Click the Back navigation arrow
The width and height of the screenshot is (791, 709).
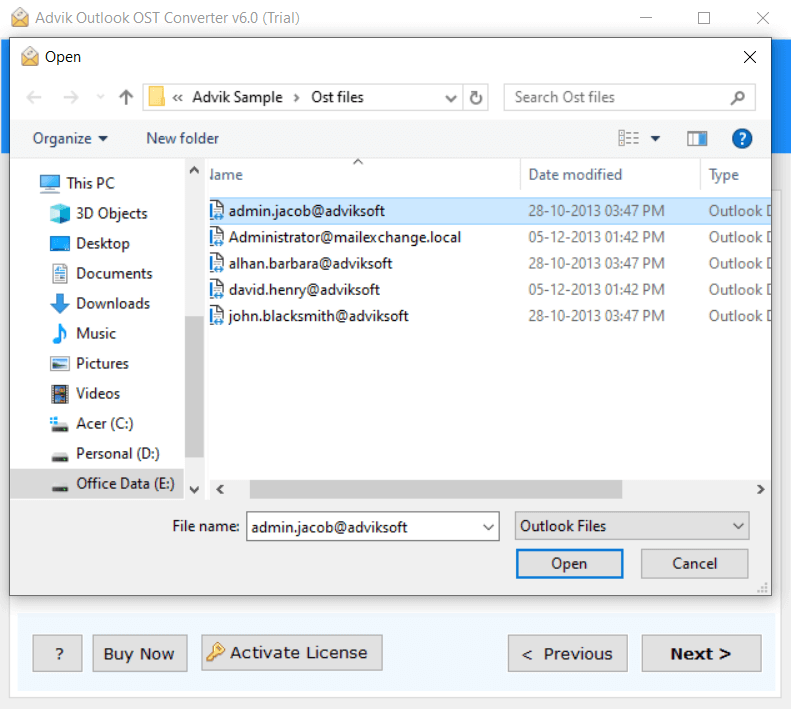pos(34,97)
